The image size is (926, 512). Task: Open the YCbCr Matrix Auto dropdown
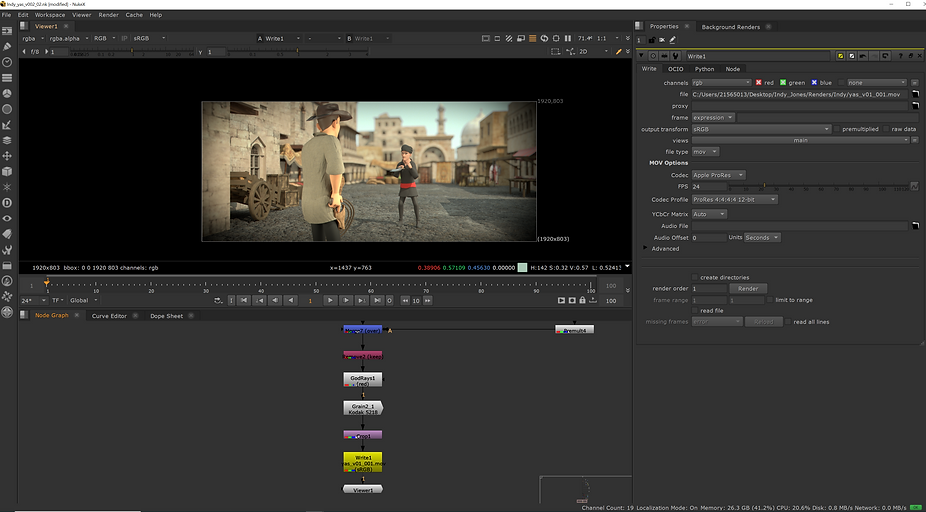pyautogui.click(x=709, y=214)
